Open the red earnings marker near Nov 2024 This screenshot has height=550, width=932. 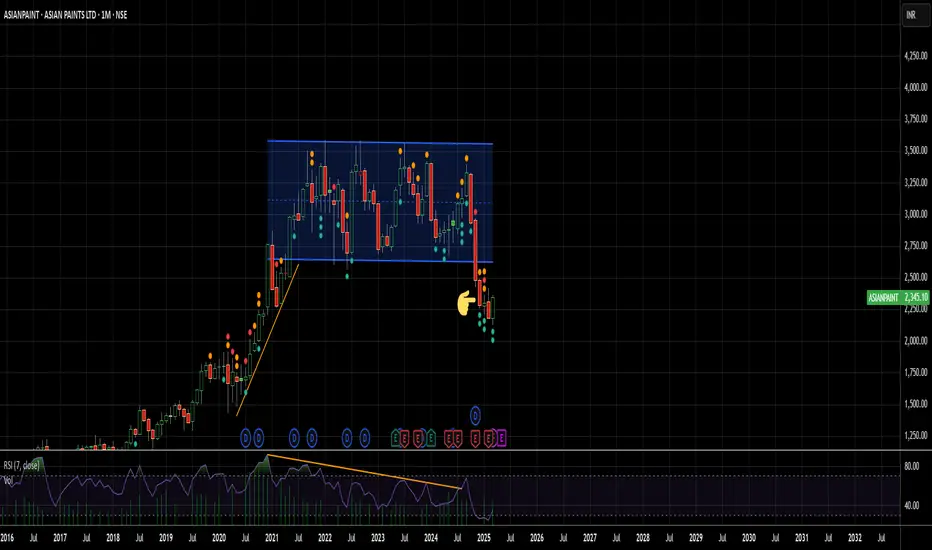coord(476,438)
